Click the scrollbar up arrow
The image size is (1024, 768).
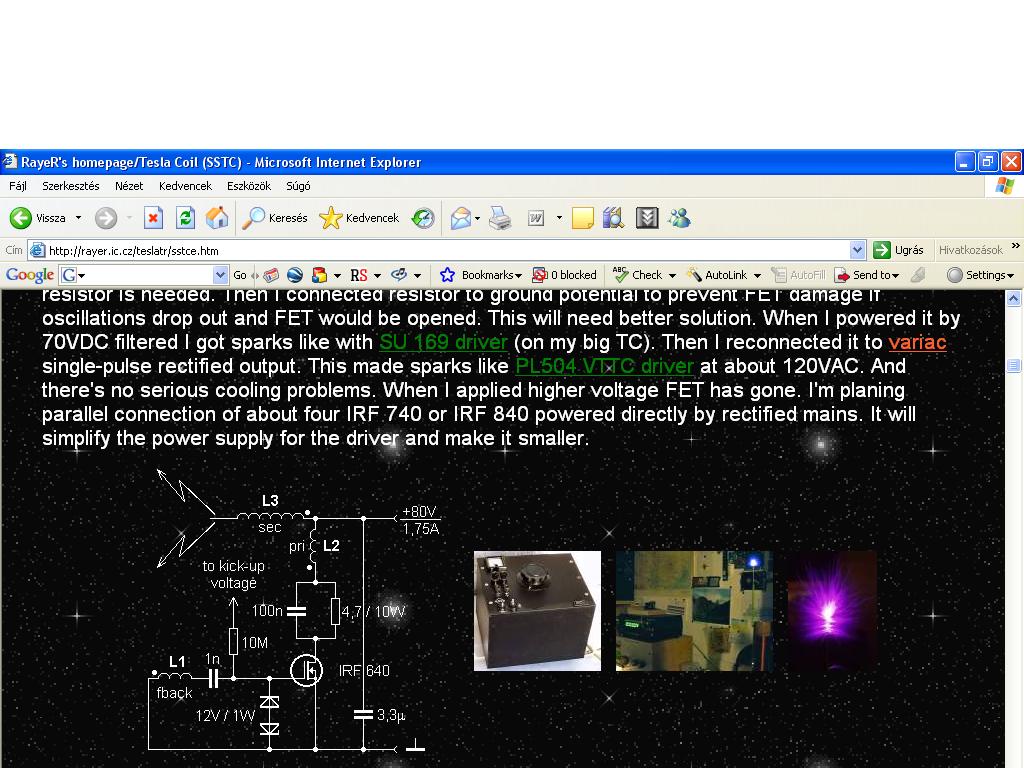pos(1014,299)
